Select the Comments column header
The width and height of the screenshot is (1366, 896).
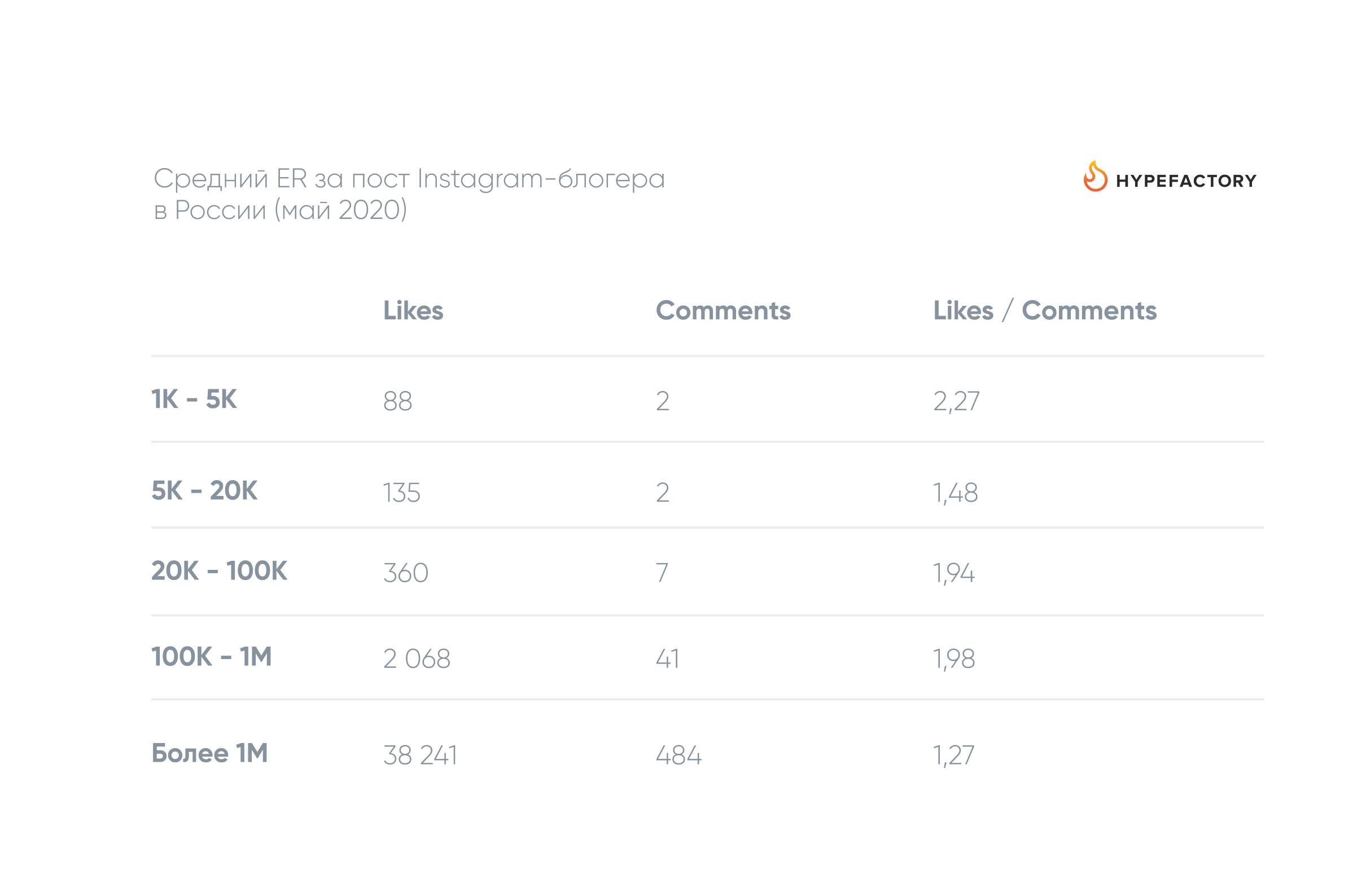723,310
